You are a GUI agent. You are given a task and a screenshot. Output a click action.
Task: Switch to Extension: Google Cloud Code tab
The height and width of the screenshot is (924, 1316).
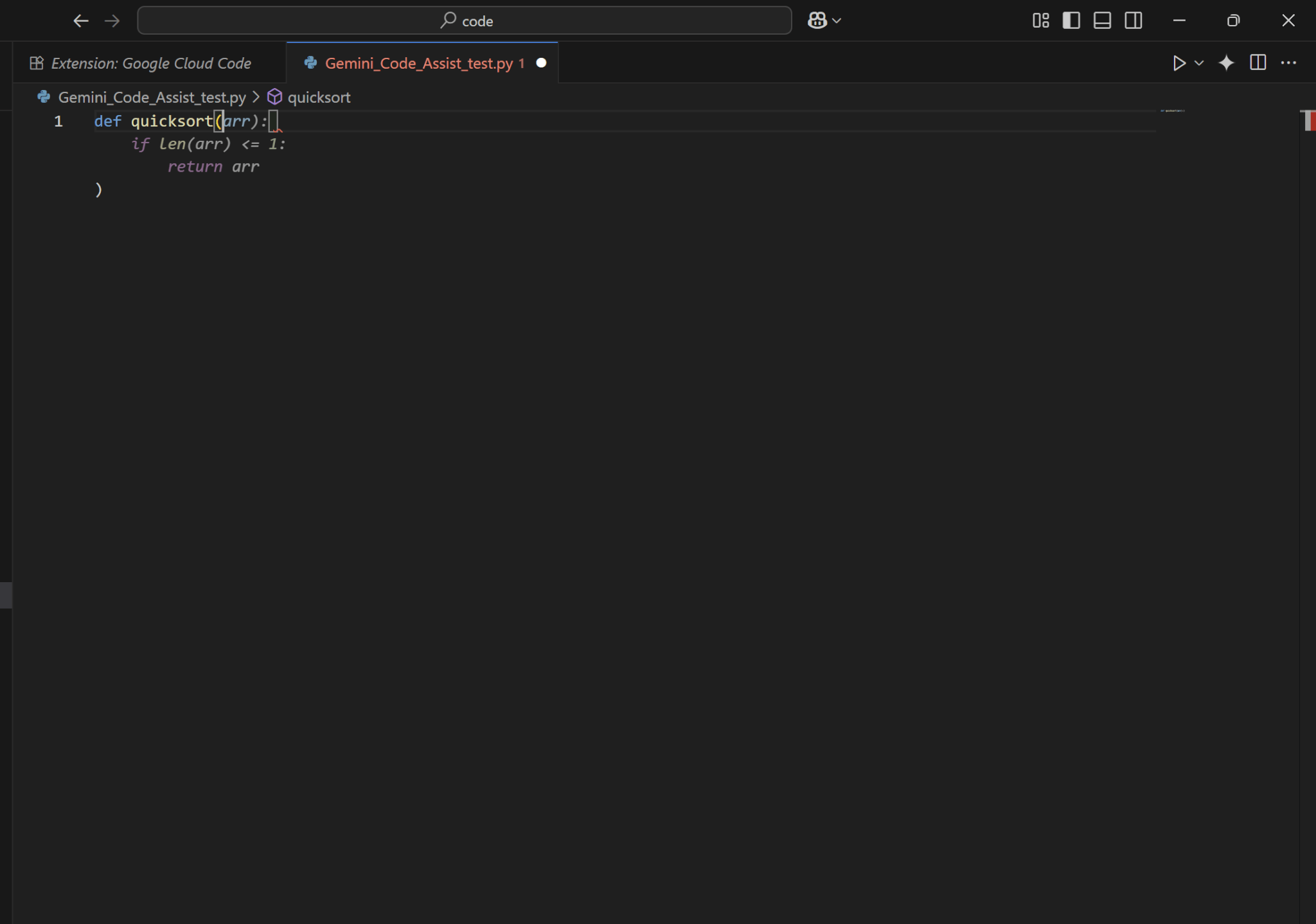tap(150, 63)
